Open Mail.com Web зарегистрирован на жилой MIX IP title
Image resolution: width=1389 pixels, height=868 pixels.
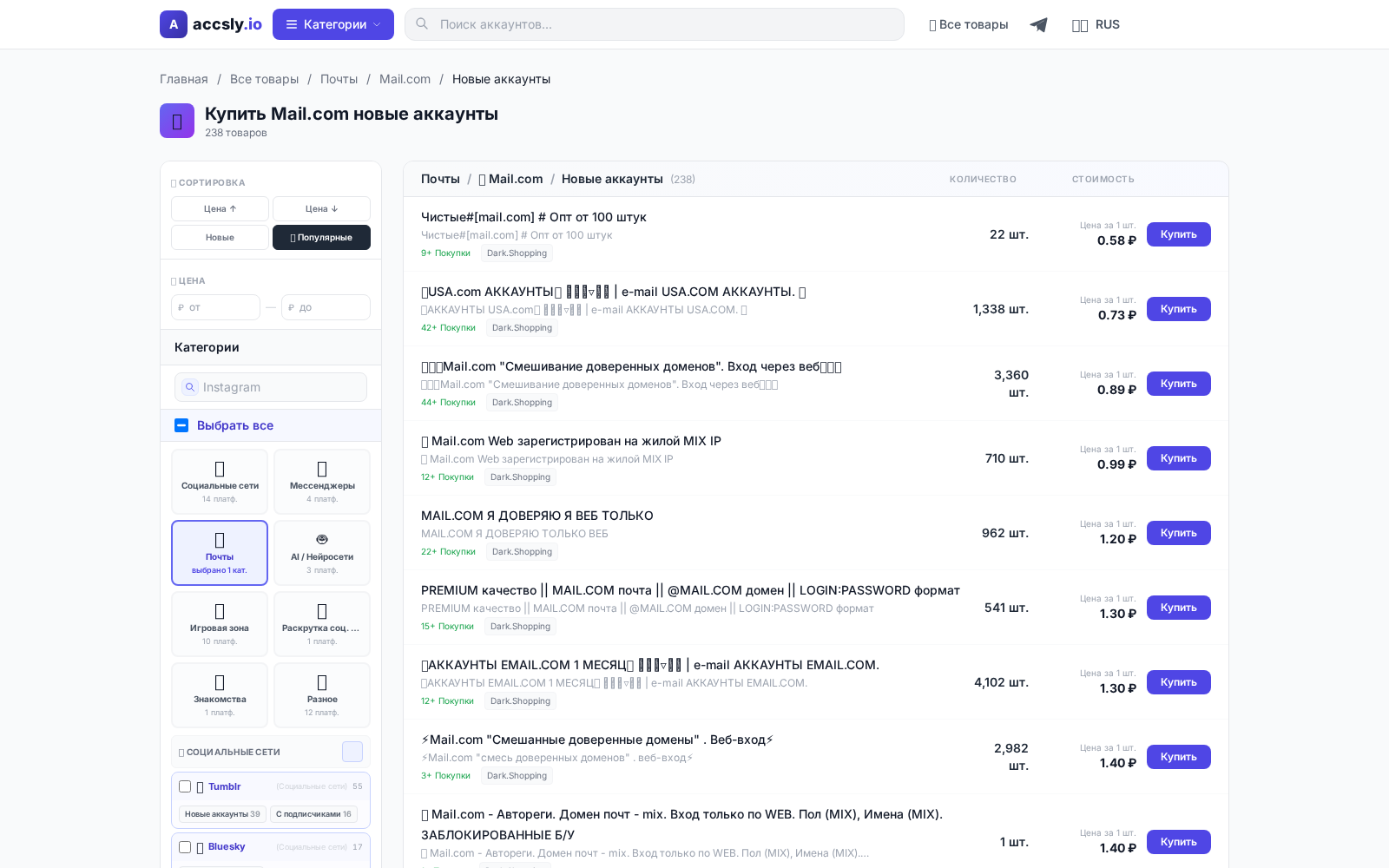click(x=571, y=441)
